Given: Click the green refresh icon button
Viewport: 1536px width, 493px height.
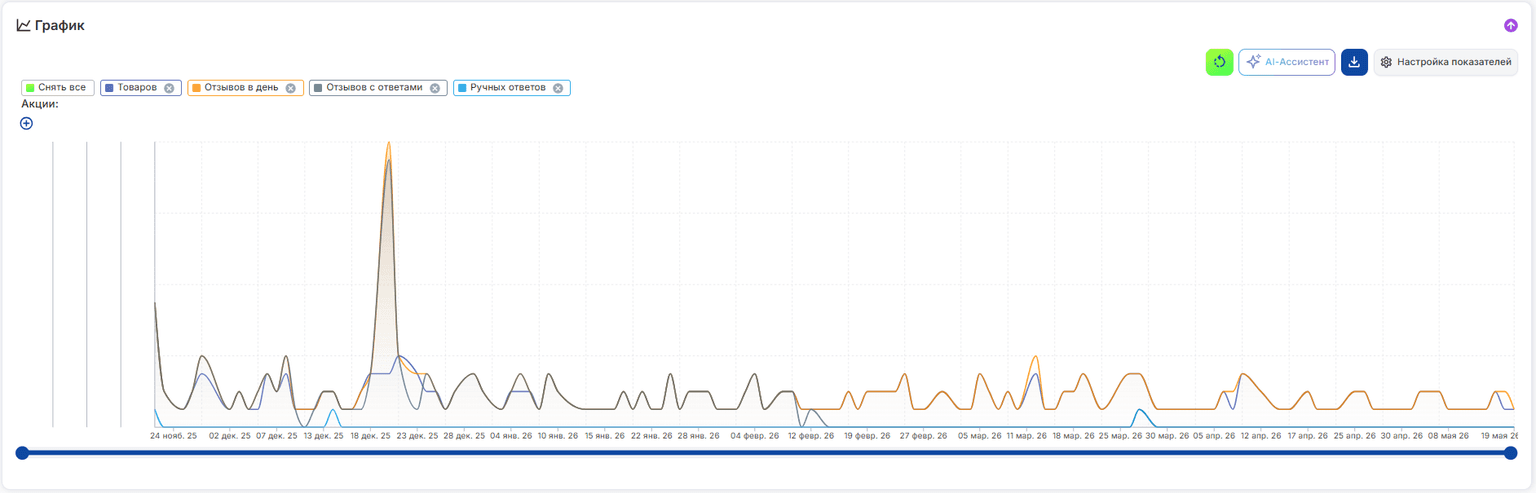Looking at the screenshot, I should tap(1219, 62).
